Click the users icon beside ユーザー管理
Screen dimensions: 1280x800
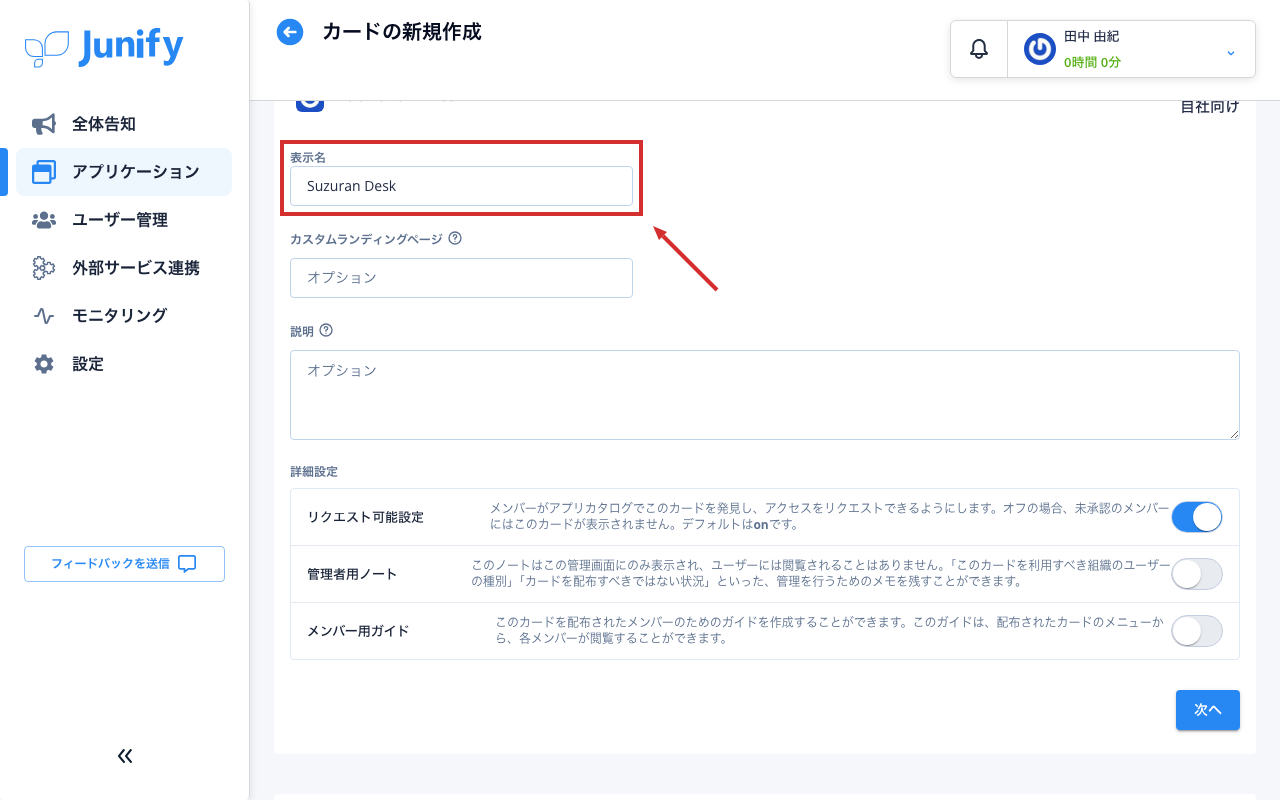click(x=44, y=220)
